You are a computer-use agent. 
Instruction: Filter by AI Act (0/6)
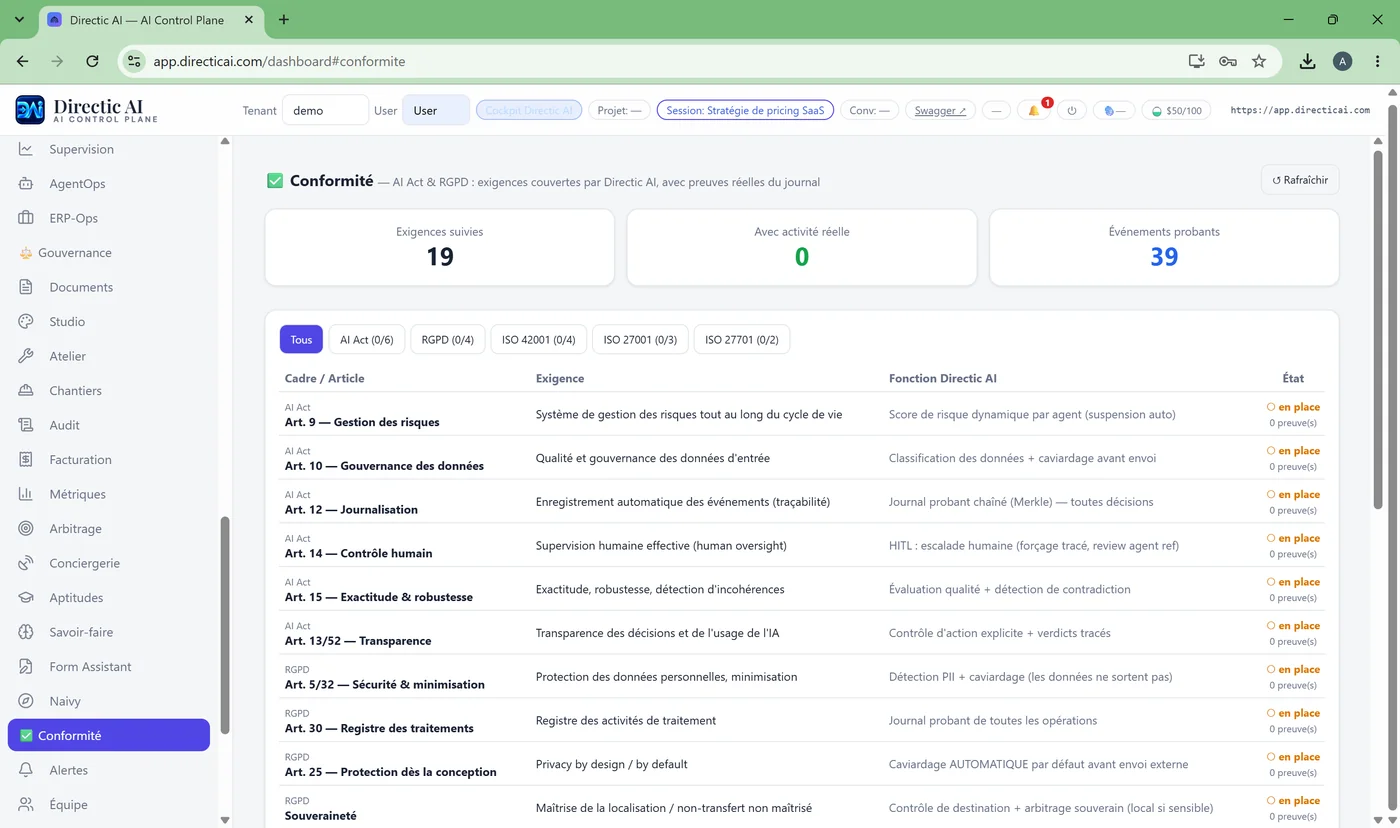click(367, 340)
